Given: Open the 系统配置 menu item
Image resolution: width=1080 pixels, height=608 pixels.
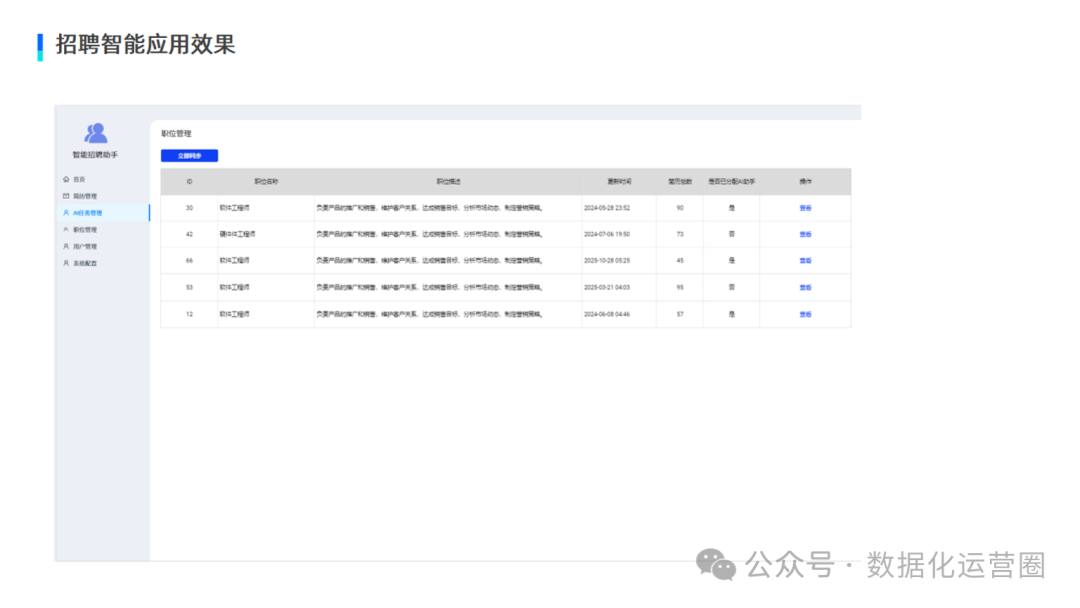Looking at the screenshot, I should pos(85,263).
